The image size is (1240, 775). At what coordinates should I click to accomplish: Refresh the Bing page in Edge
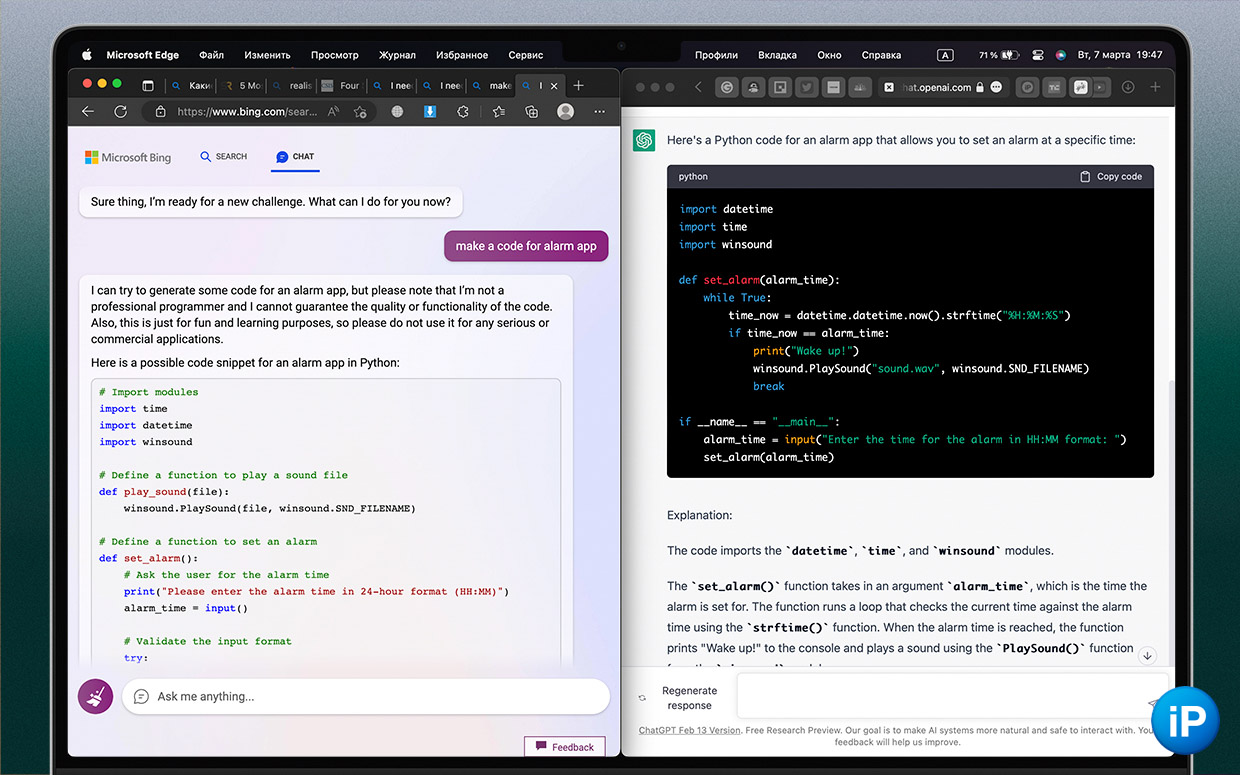(x=121, y=112)
